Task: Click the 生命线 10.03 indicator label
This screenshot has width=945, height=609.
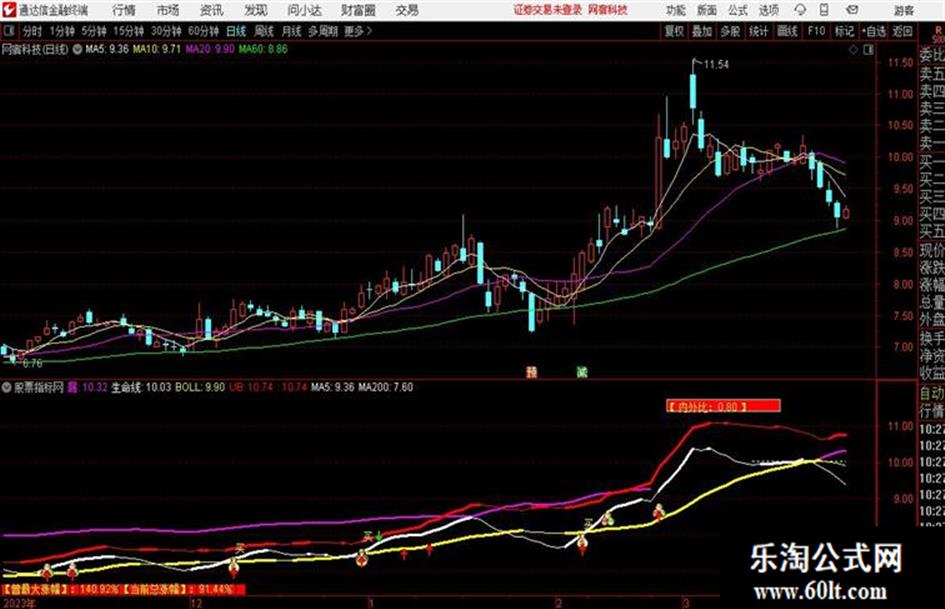Action: [x=141, y=387]
